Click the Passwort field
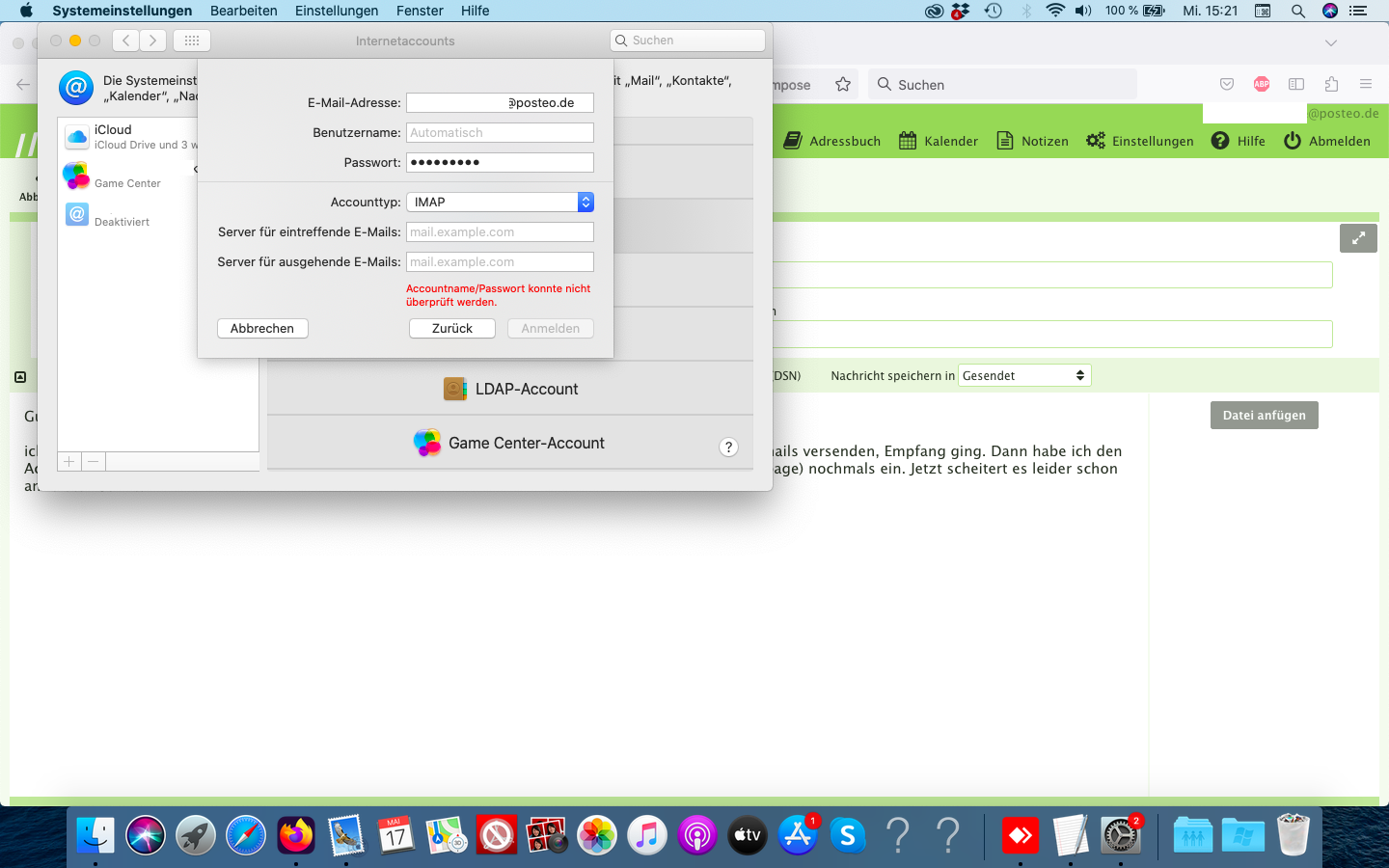The height and width of the screenshot is (868, 1389). [500, 162]
